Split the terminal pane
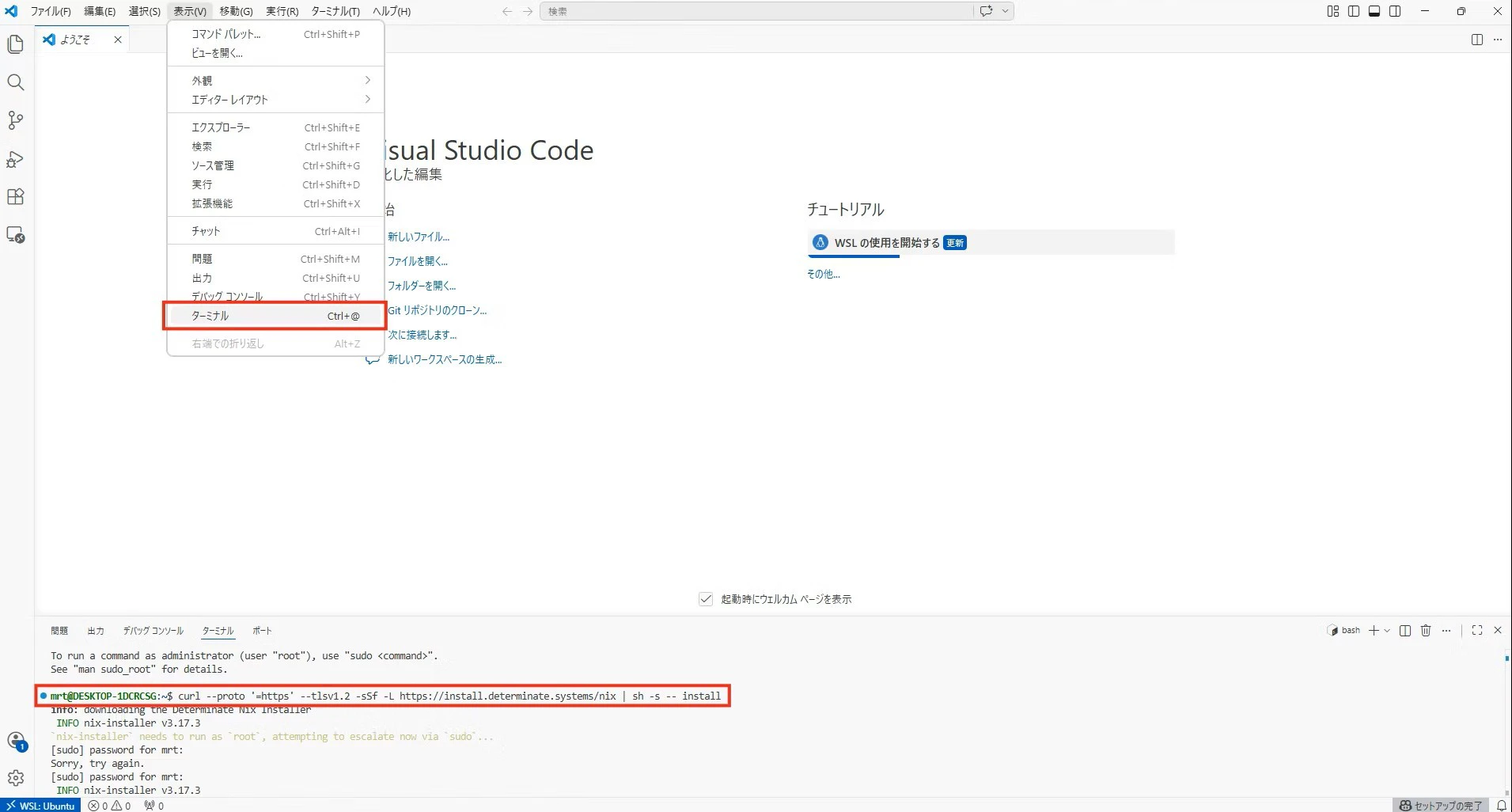Screen dimensions: 1512x812 click(x=1405, y=631)
